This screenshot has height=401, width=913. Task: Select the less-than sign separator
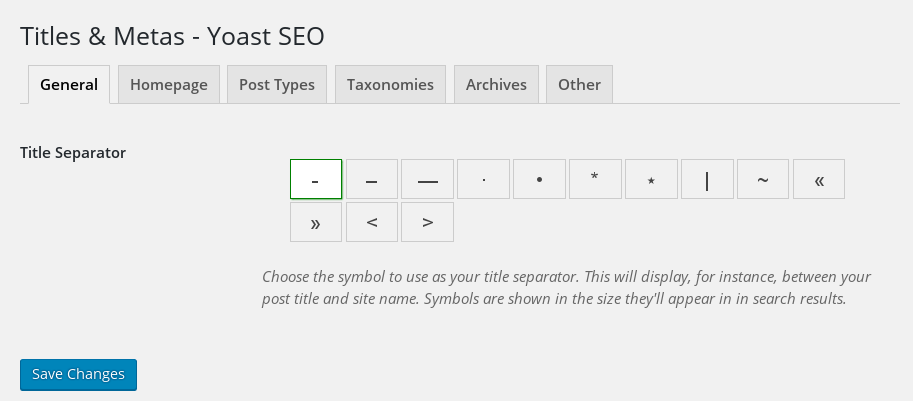(371, 222)
